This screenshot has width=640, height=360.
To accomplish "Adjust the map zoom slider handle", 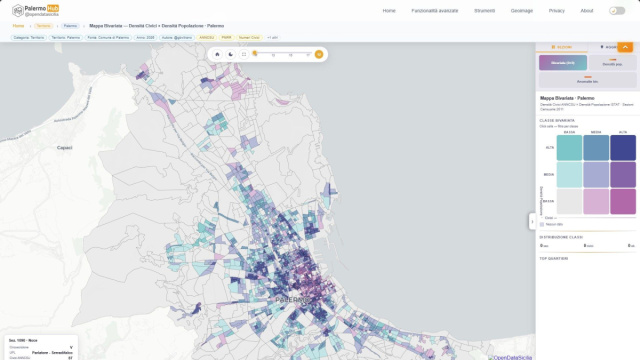I will tap(255, 53).
